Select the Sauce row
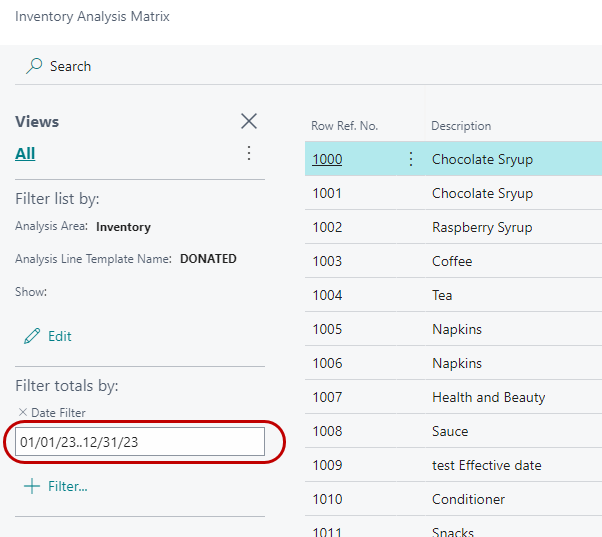Image resolution: width=602 pixels, height=537 pixels. (x=450, y=431)
